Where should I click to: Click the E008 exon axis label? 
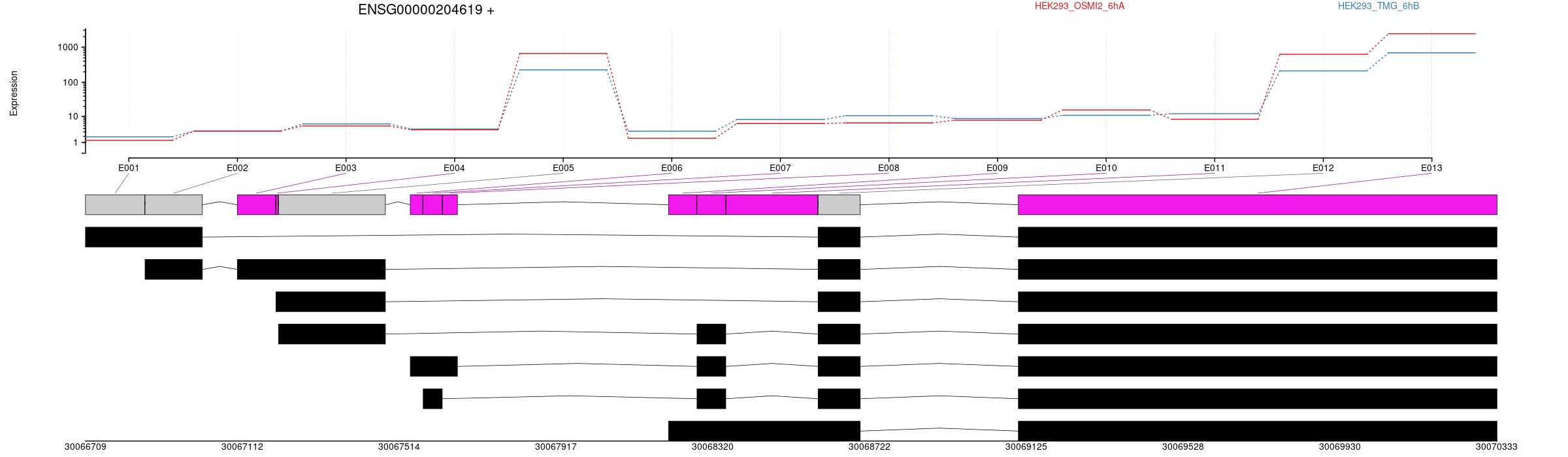click(889, 168)
